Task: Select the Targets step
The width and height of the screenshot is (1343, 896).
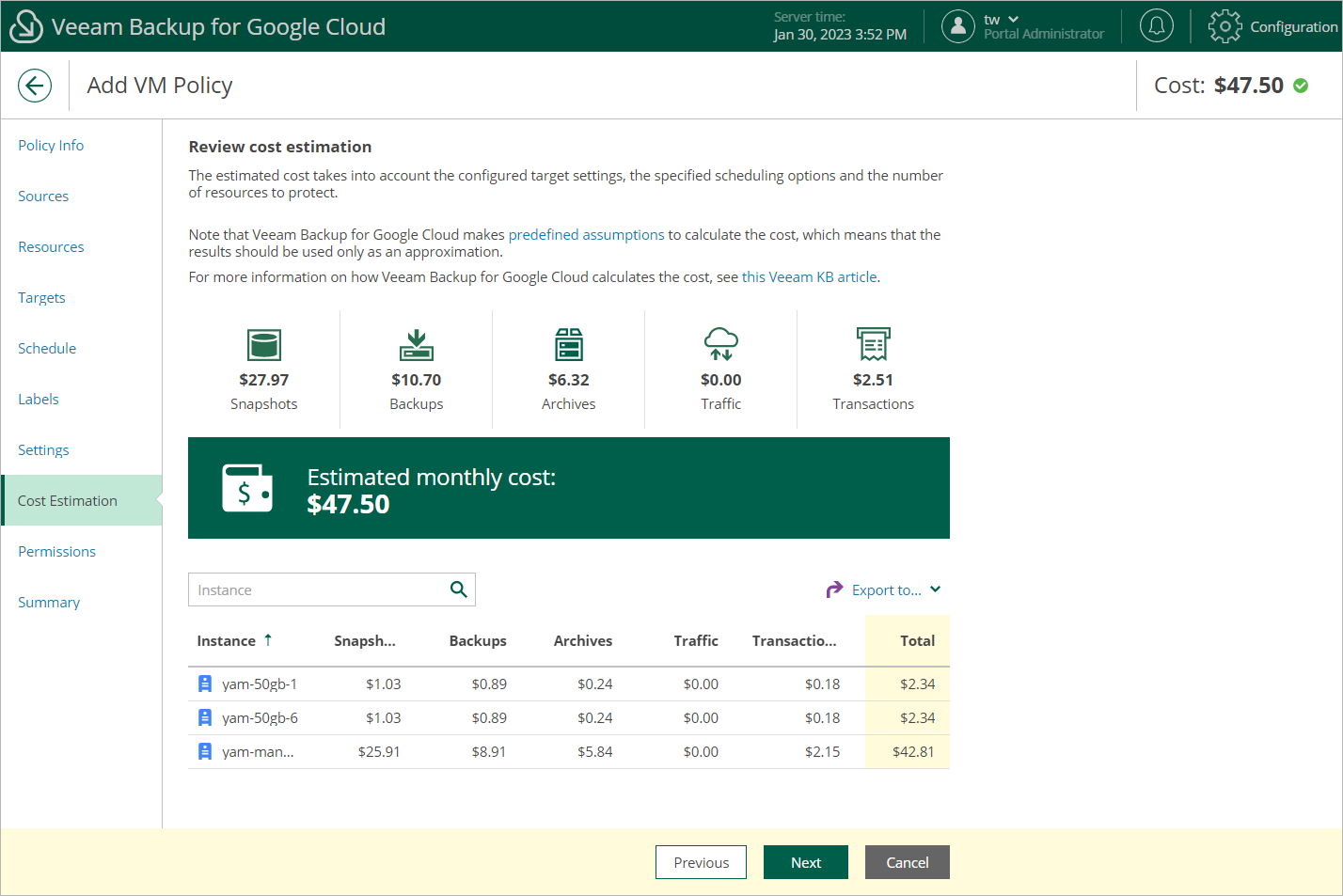Action: [x=41, y=297]
